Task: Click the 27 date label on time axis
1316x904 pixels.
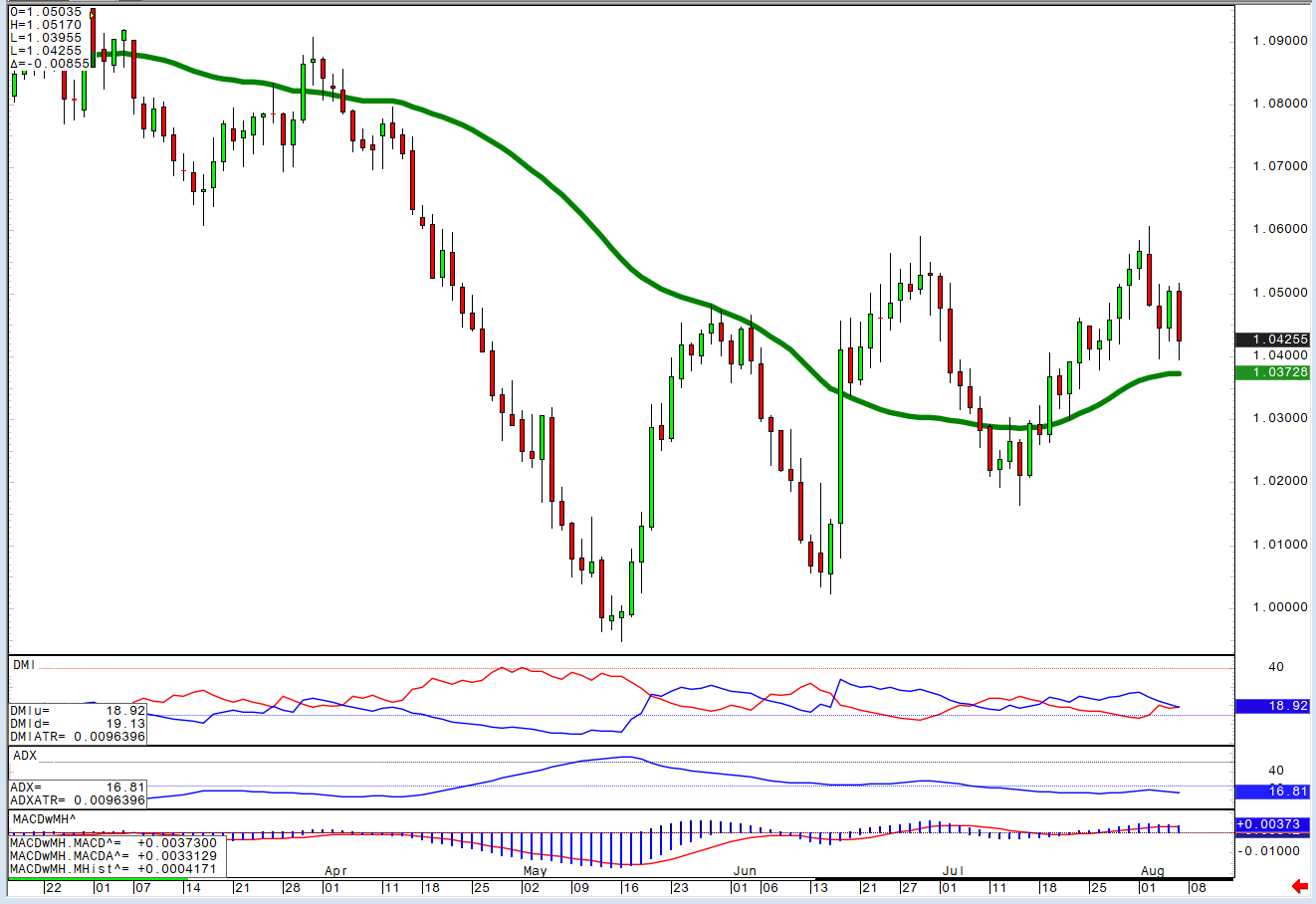Action: pos(910,886)
